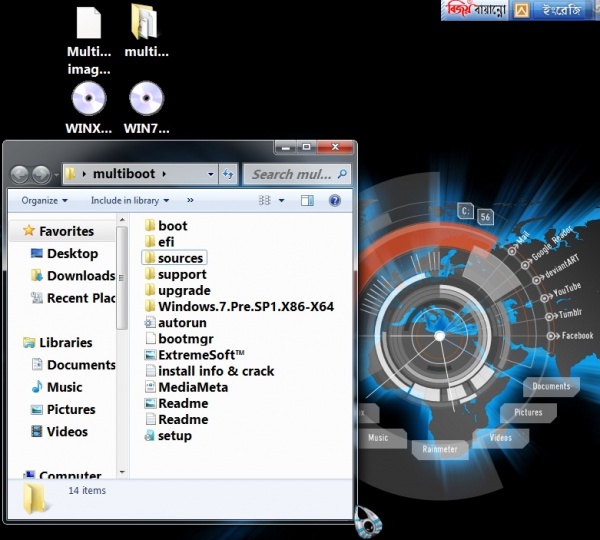Click the Refresh button beside address bar

(x=228, y=174)
